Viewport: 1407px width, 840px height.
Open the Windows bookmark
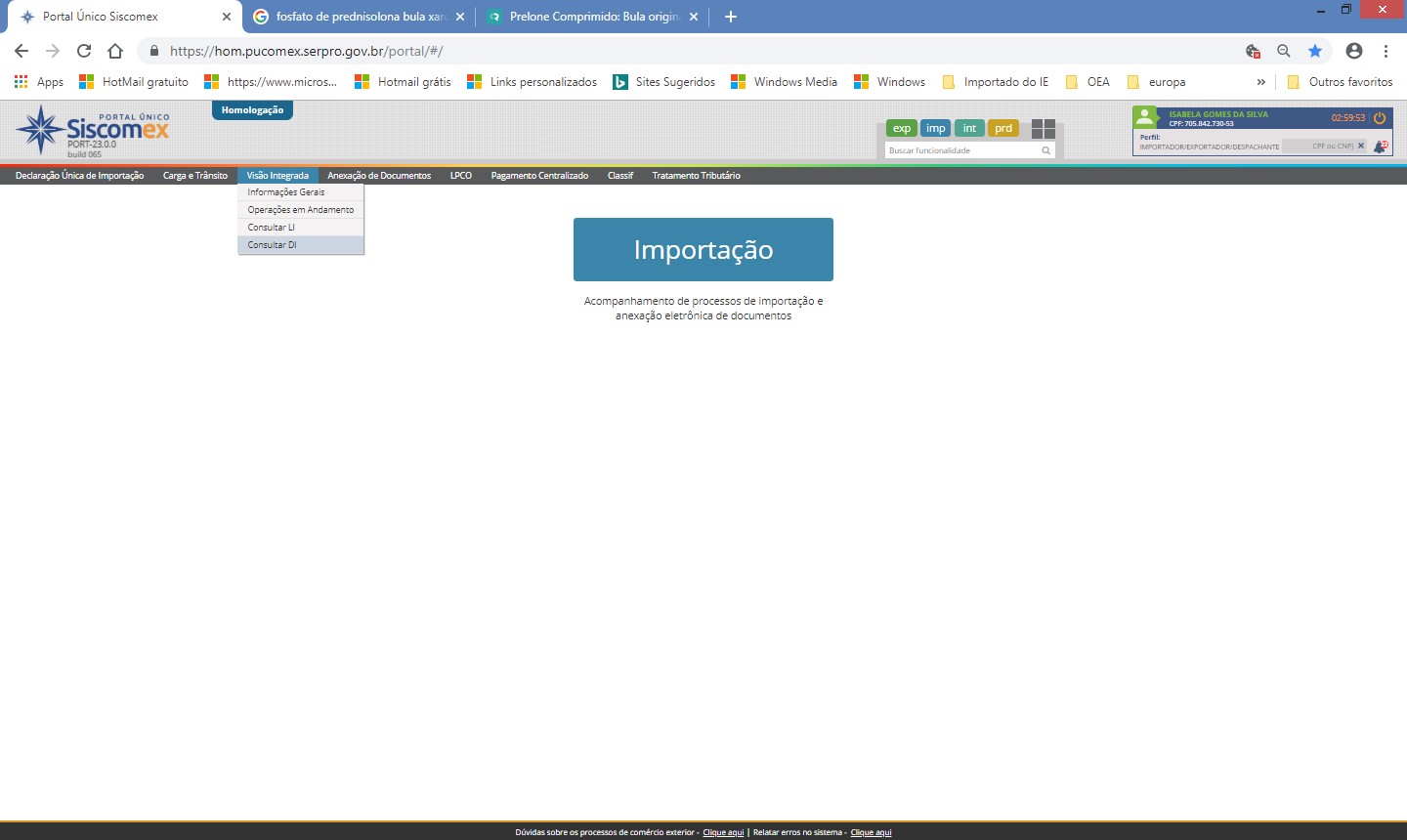click(x=889, y=82)
